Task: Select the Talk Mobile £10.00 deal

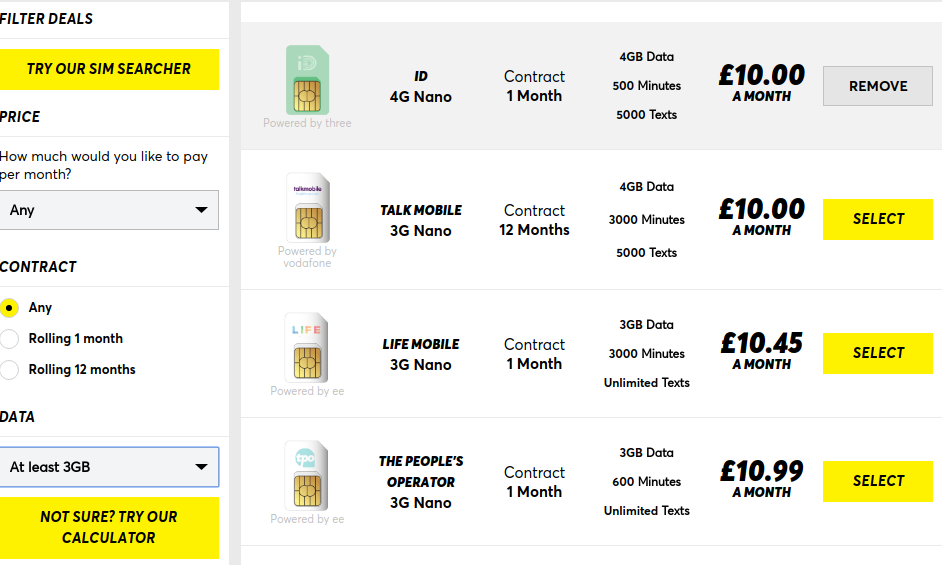Action: coord(878,219)
